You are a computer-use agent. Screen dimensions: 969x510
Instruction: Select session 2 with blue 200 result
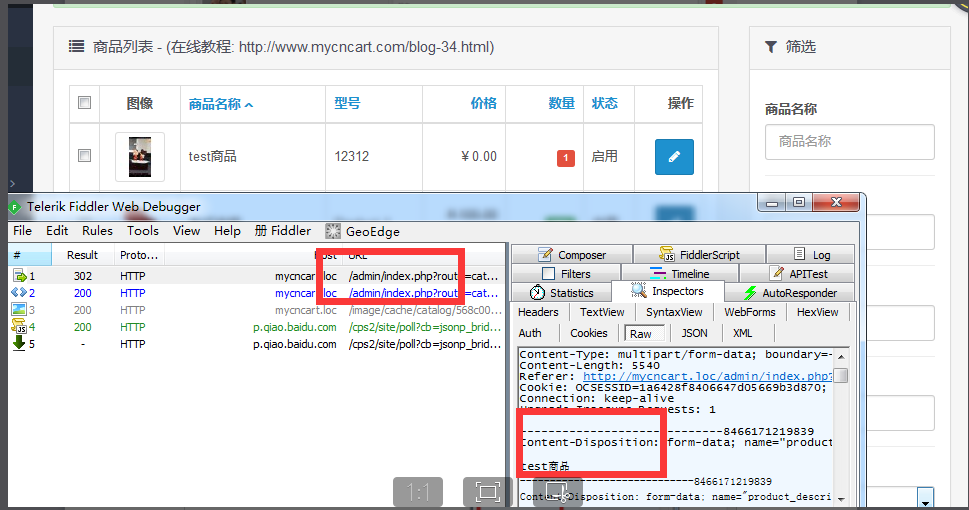[256, 293]
